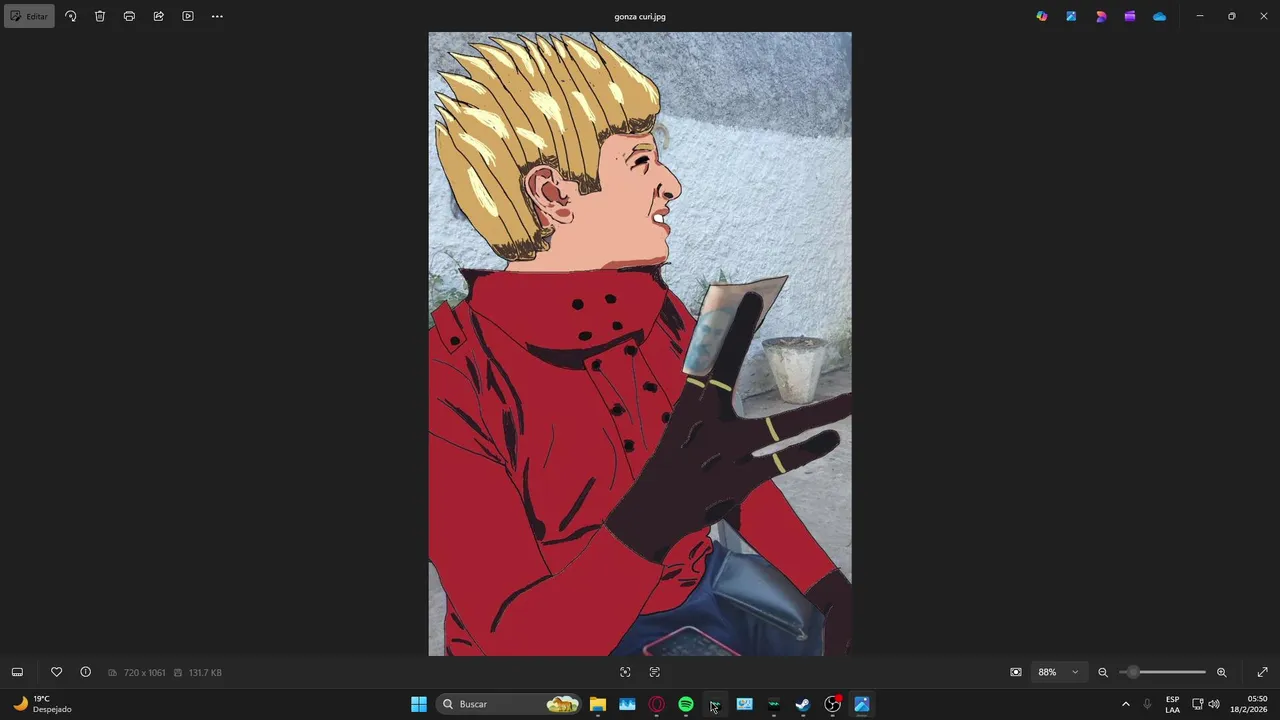Enter full screen with the expand arrows icon

tap(1262, 672)
